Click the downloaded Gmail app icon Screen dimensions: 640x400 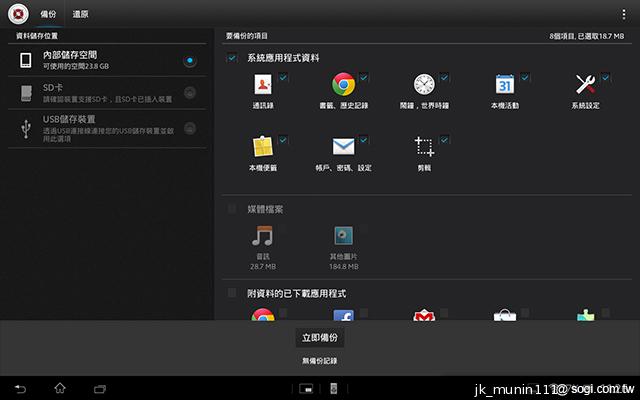(x=424, y=315)
